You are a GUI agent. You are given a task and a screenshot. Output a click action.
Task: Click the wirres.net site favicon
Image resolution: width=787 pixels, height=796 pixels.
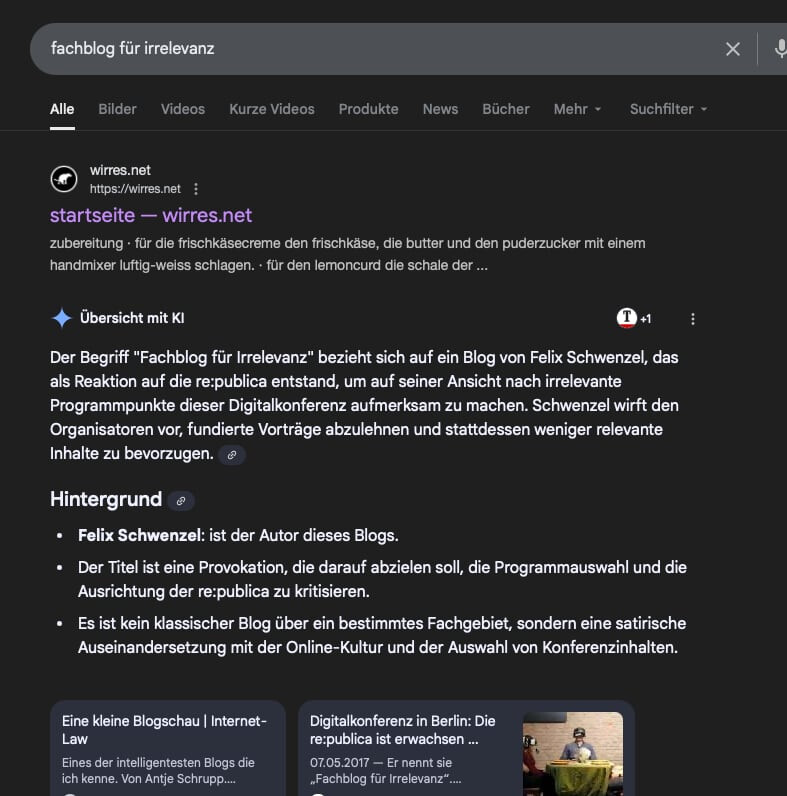coord(64,179)
